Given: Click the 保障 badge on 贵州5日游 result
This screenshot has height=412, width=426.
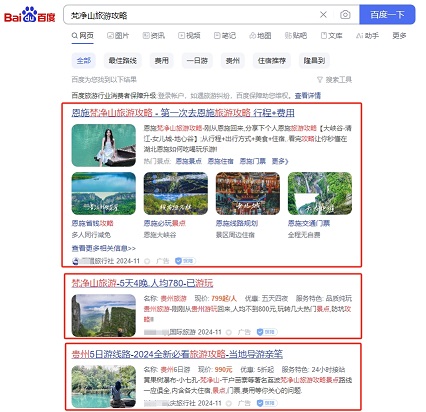Looking at the screenshot, I should click(x=267, y=403).
